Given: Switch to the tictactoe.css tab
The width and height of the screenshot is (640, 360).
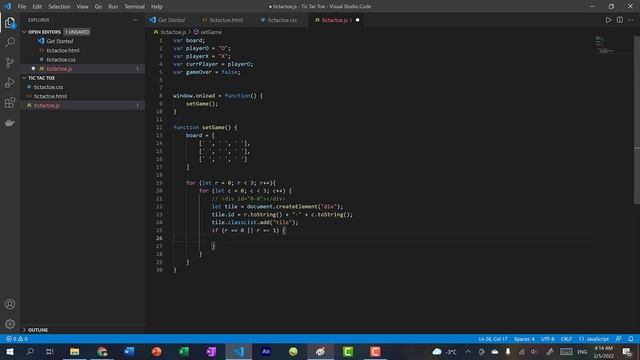Looking at the screenshot, I should pyautogui.click(x=282, y=20).
